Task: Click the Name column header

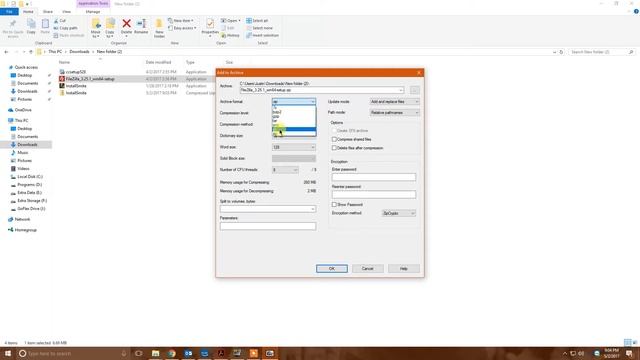Action: [64, 62]
